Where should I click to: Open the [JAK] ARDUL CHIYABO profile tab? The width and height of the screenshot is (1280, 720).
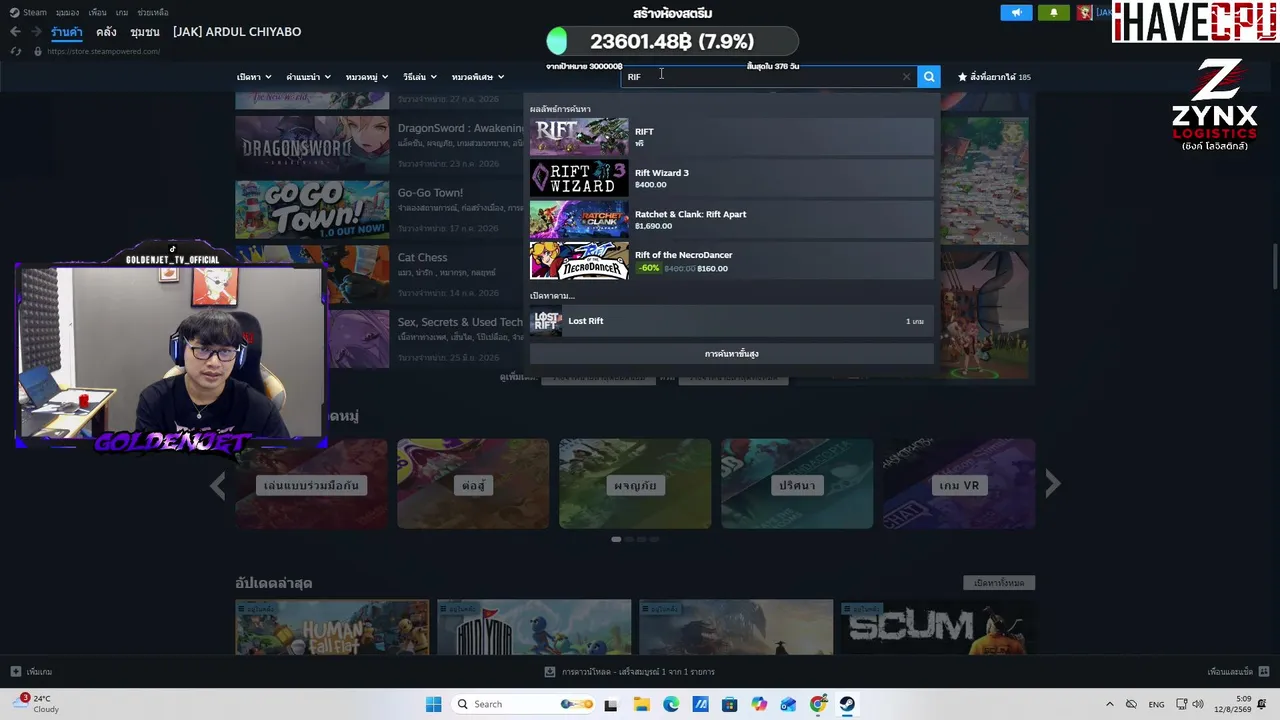click(x=237, y=32)
